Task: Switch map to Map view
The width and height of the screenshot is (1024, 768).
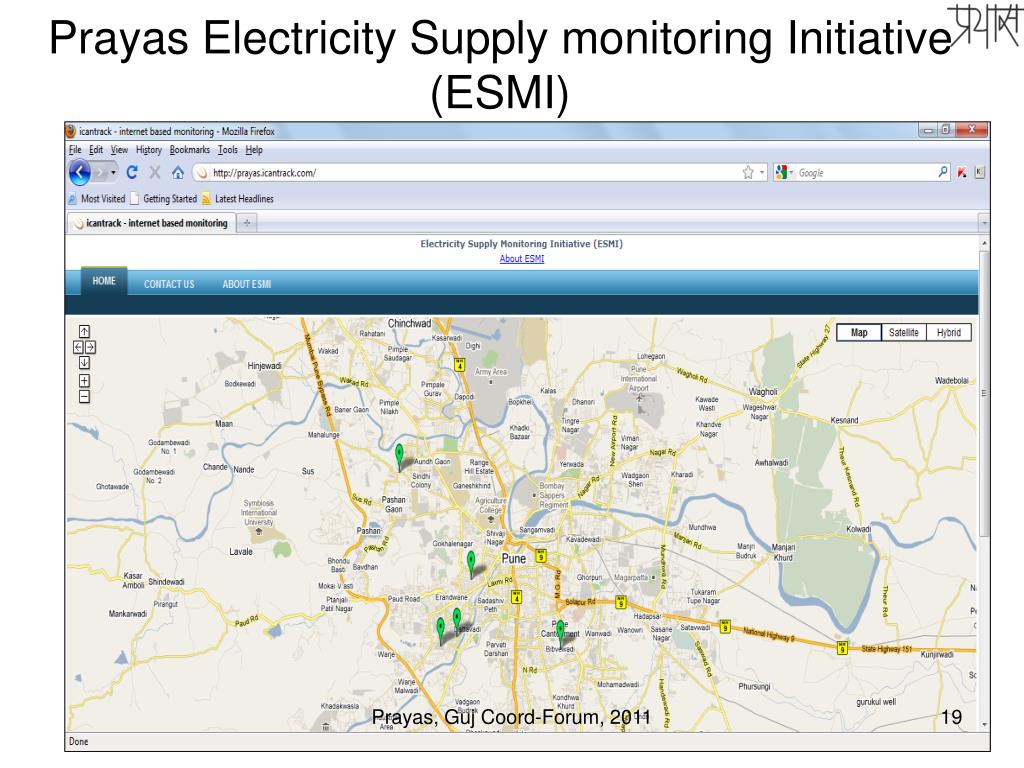Action: (x=859, y=332)
